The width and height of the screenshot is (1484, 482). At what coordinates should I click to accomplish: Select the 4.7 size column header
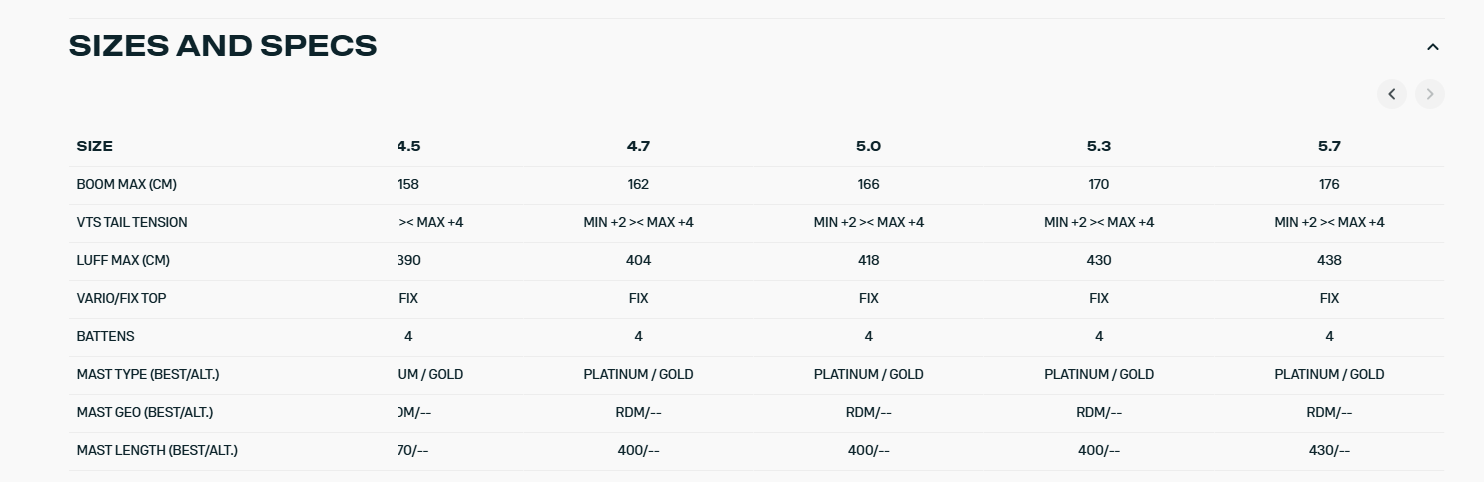click(638, 146)
